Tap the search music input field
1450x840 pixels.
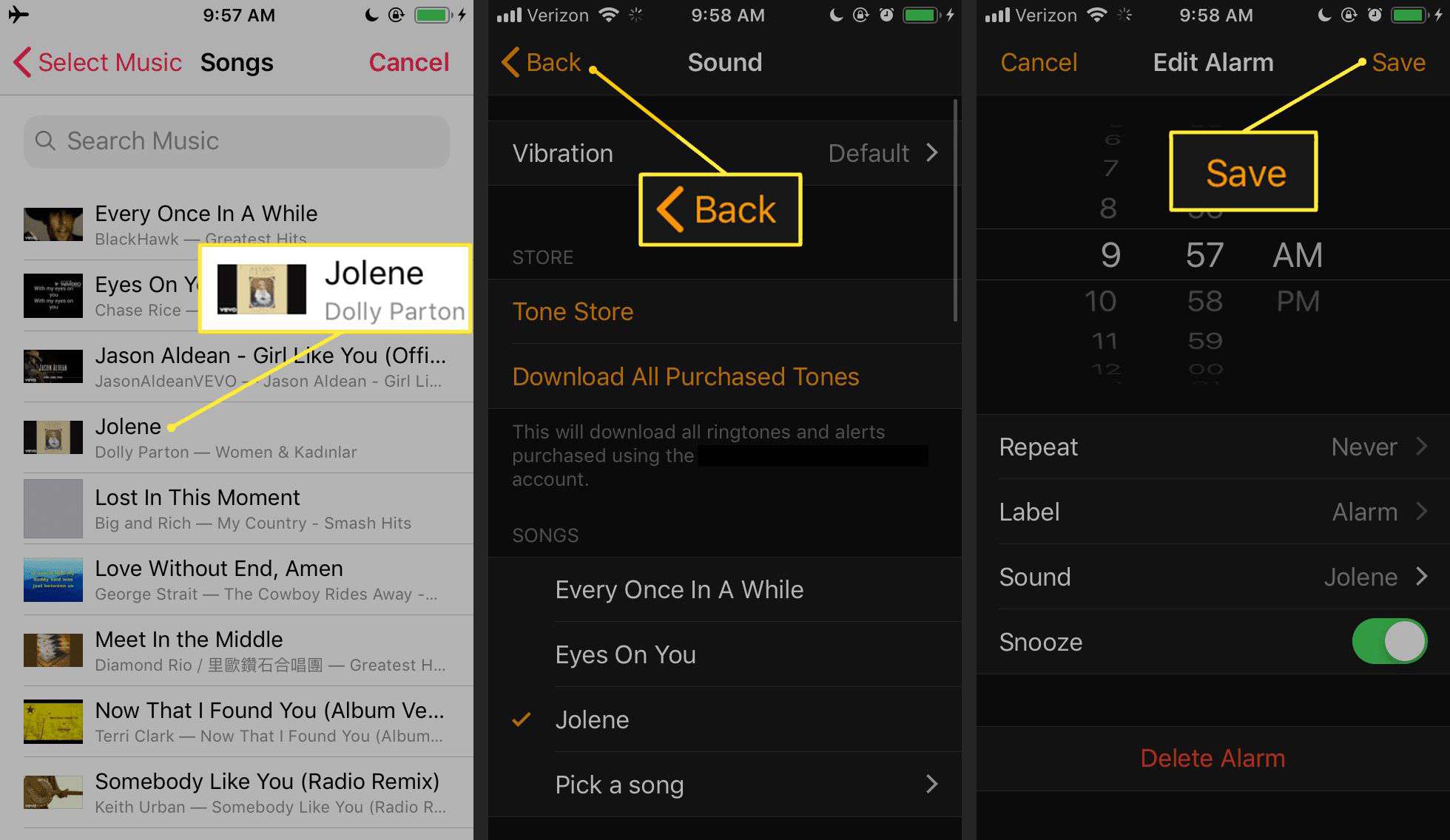(237, 140)
